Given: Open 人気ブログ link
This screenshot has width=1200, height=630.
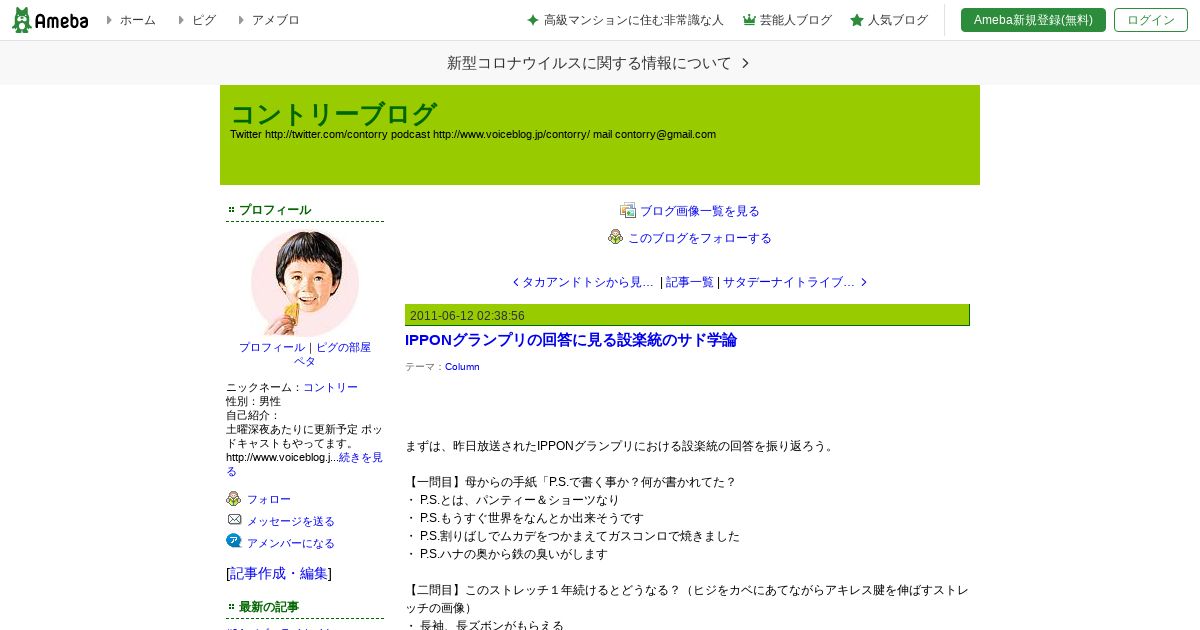Looking at the screenshot, I should 898,20.
